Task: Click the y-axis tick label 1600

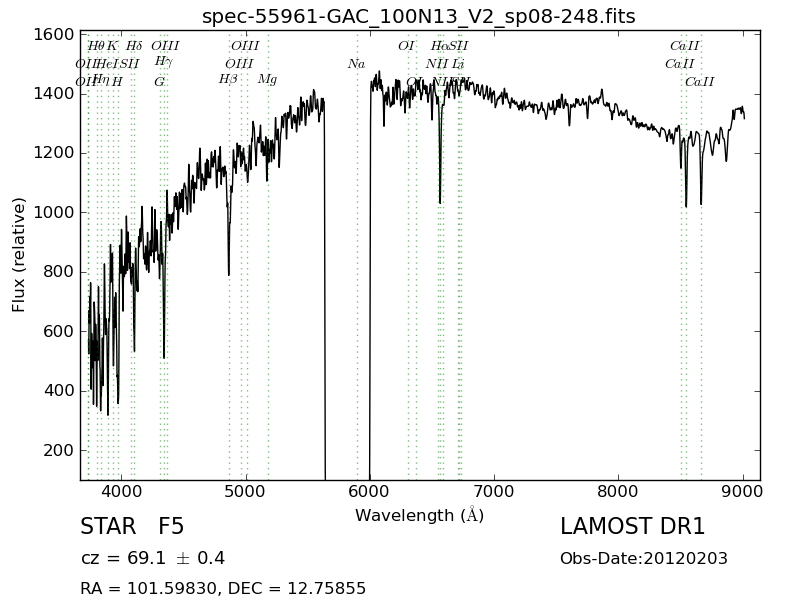Action: [54, 35]
